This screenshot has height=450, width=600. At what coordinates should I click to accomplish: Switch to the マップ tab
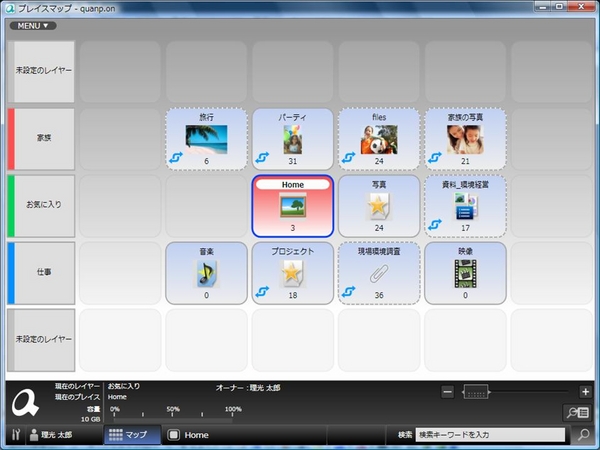tap(131, 435)
